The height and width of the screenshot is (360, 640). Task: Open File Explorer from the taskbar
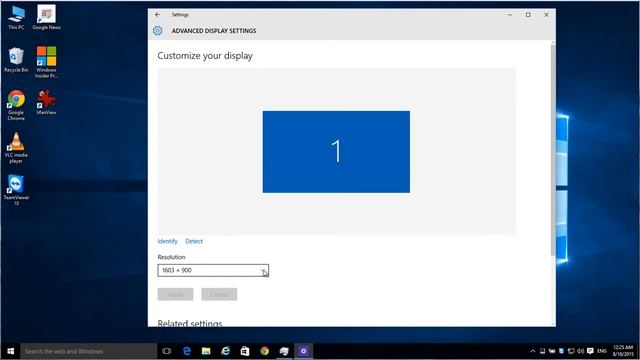pyautogui.click(x=206, y=351)
